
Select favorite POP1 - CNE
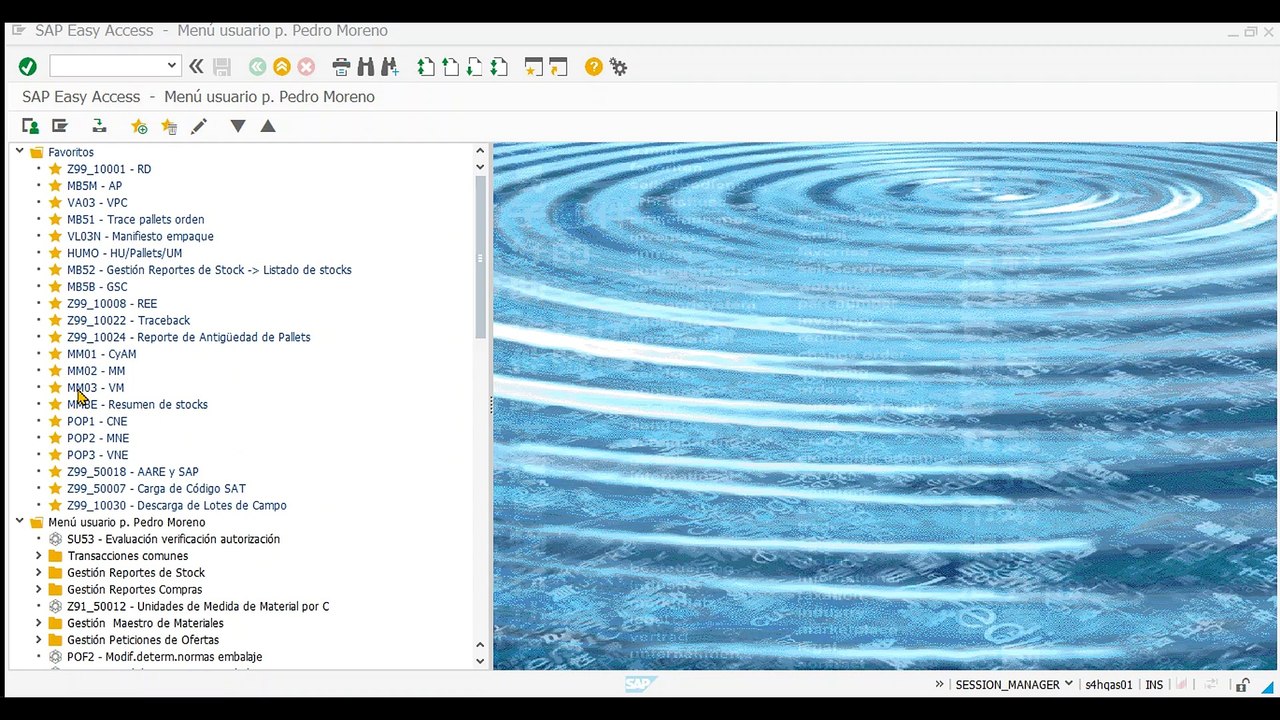pyautogui.click(x=97, y=421)
